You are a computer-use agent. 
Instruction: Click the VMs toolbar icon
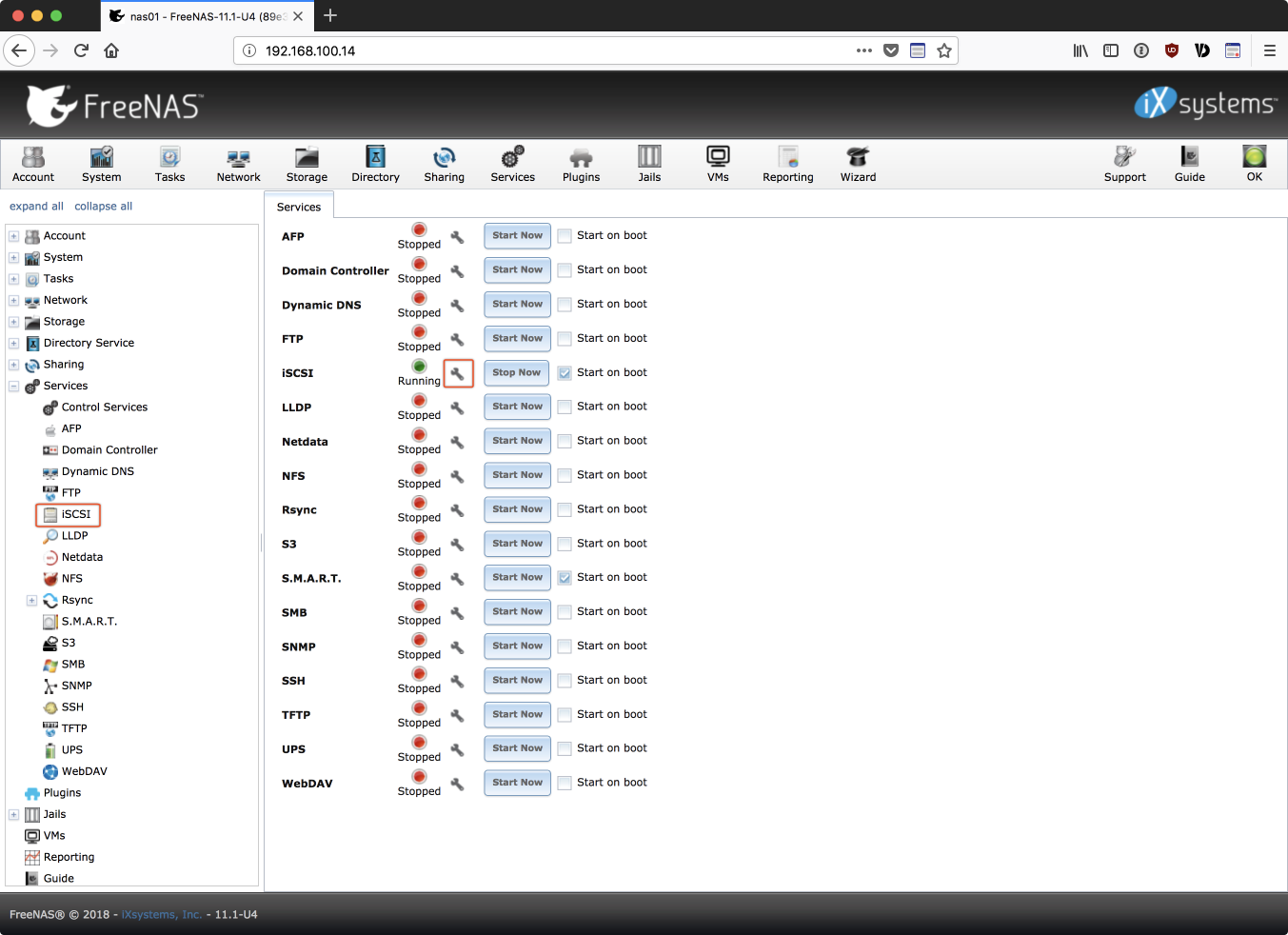point(718,164)
